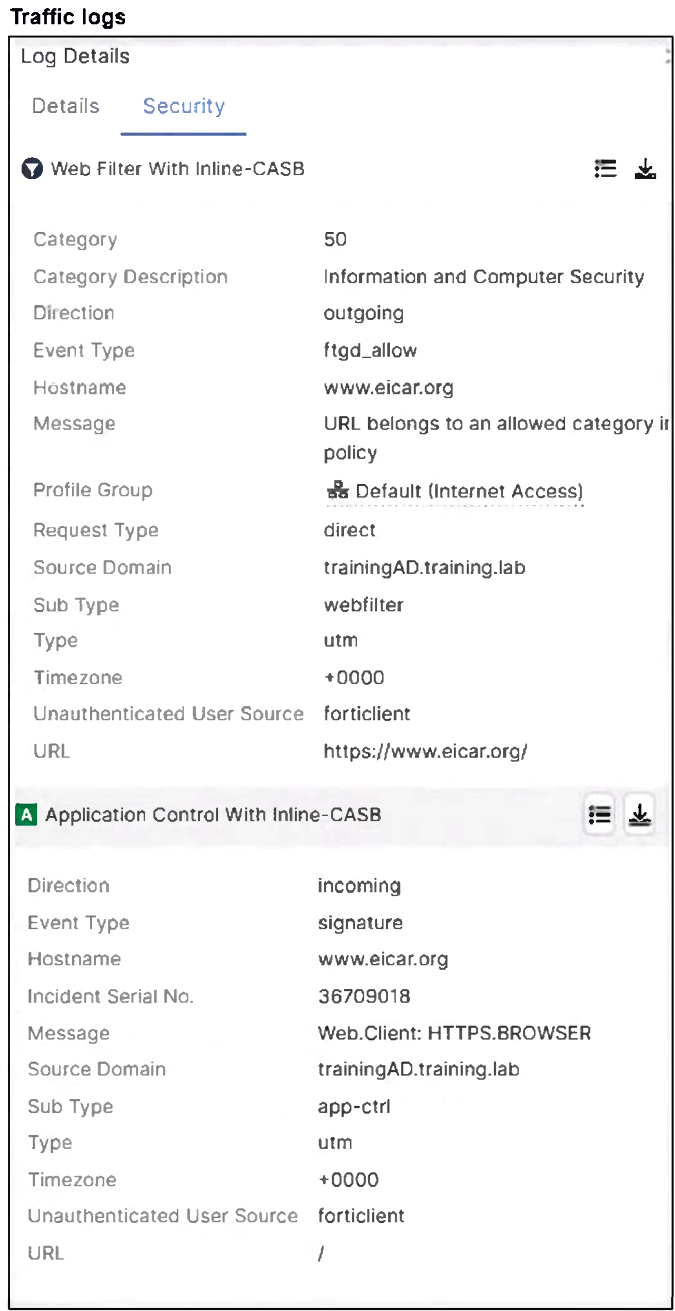Select the ftgd_allow event type value
Image resolution: width=675 pixels, height=1311 pixels.
coord(370,350)
